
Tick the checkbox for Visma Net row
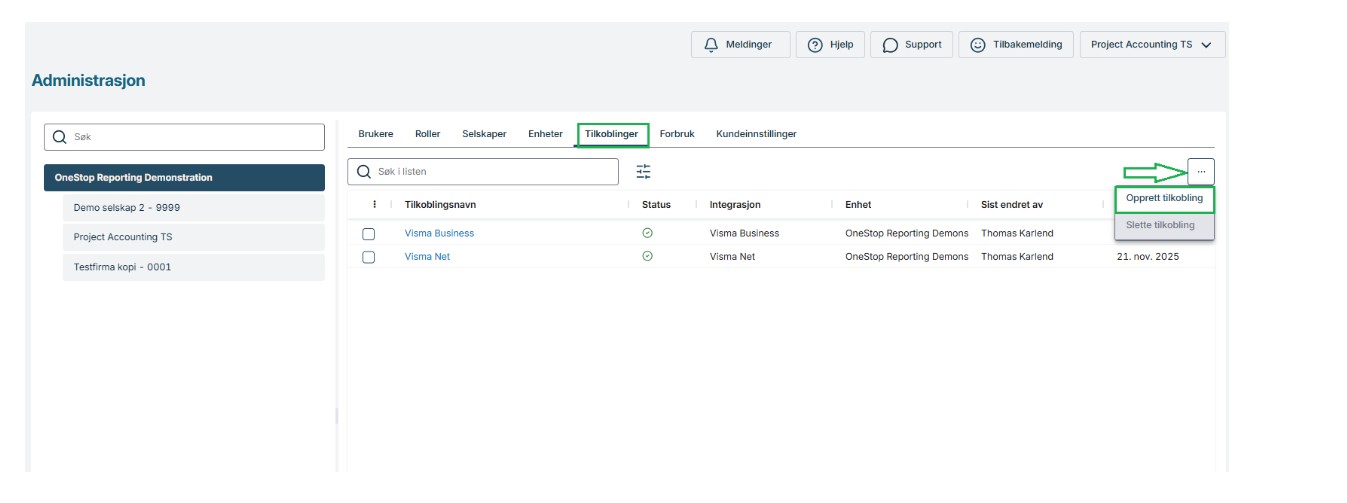click(x=368, y=257)
